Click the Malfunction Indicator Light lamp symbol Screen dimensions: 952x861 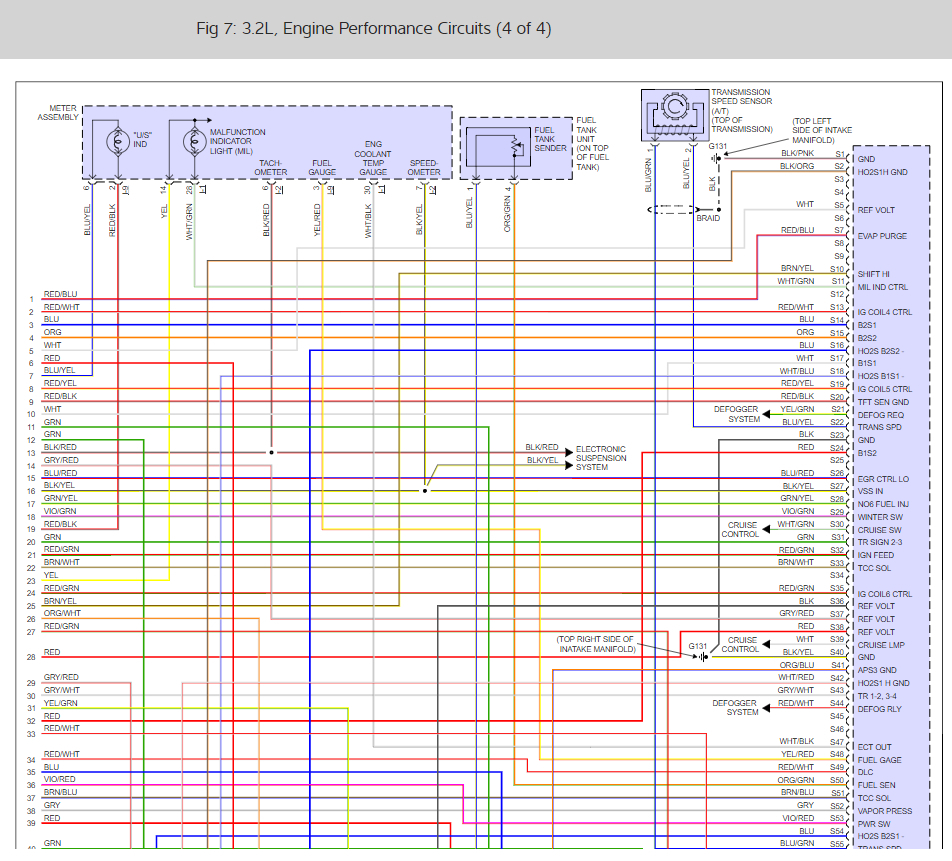[x=195, y=141]
